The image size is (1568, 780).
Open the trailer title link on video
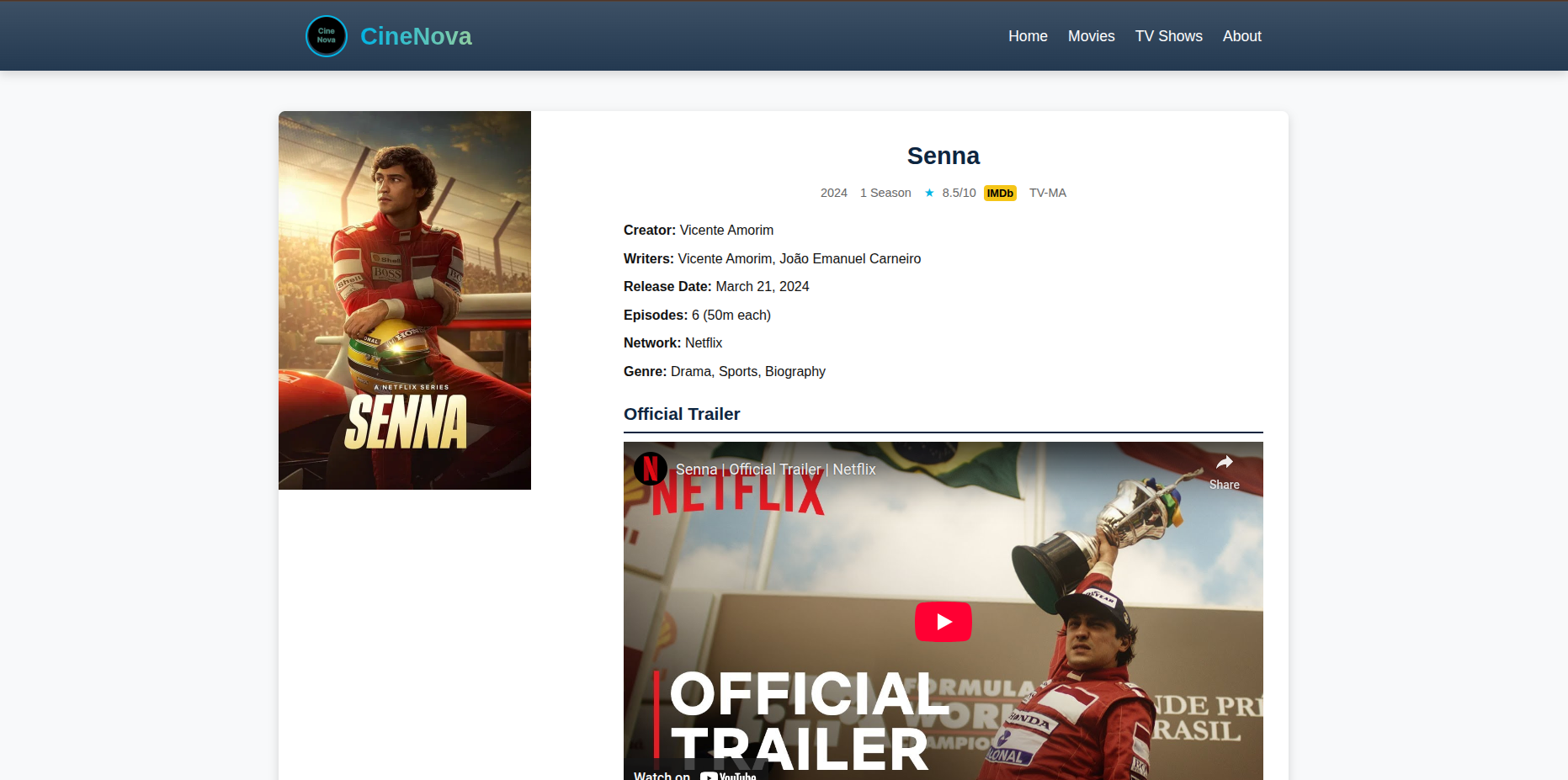point(775,470)
